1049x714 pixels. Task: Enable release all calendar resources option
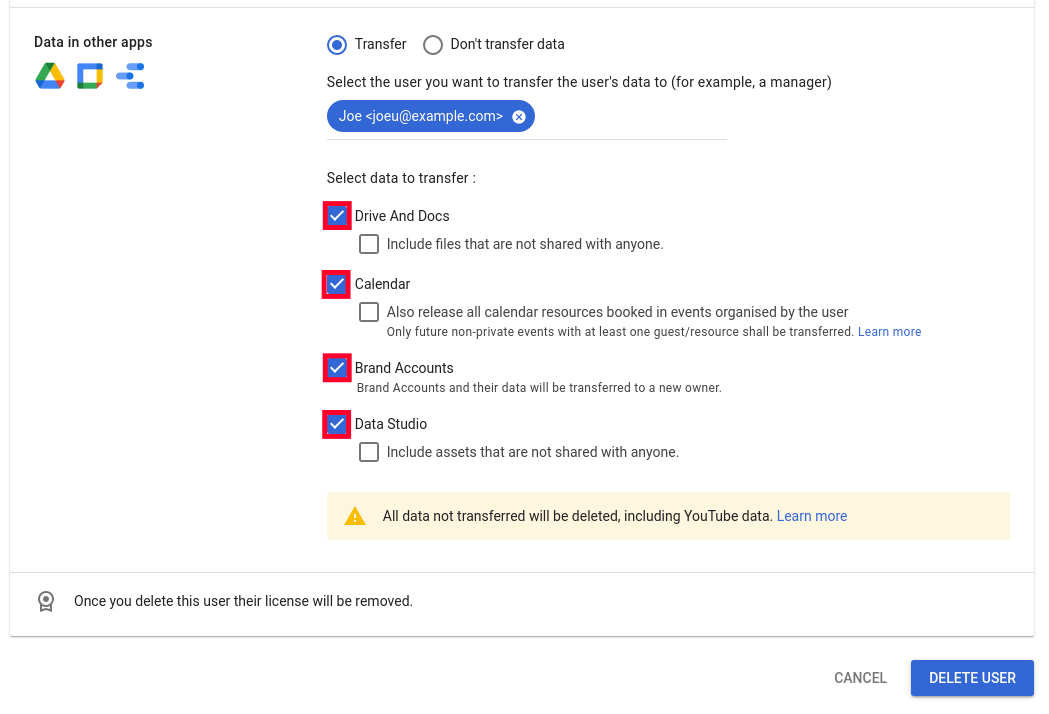tap(369, 312)
